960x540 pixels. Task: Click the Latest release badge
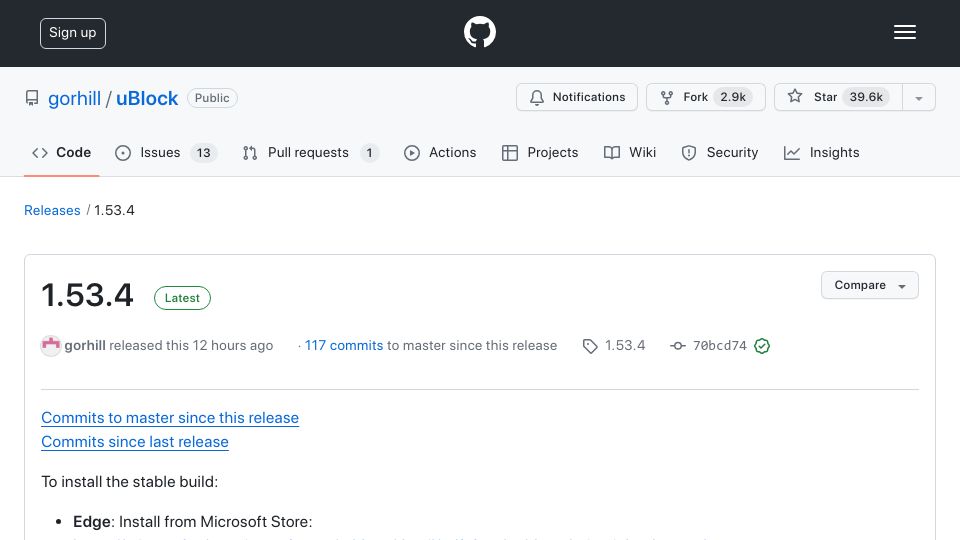pyautogui.click(x=182, y=298)
